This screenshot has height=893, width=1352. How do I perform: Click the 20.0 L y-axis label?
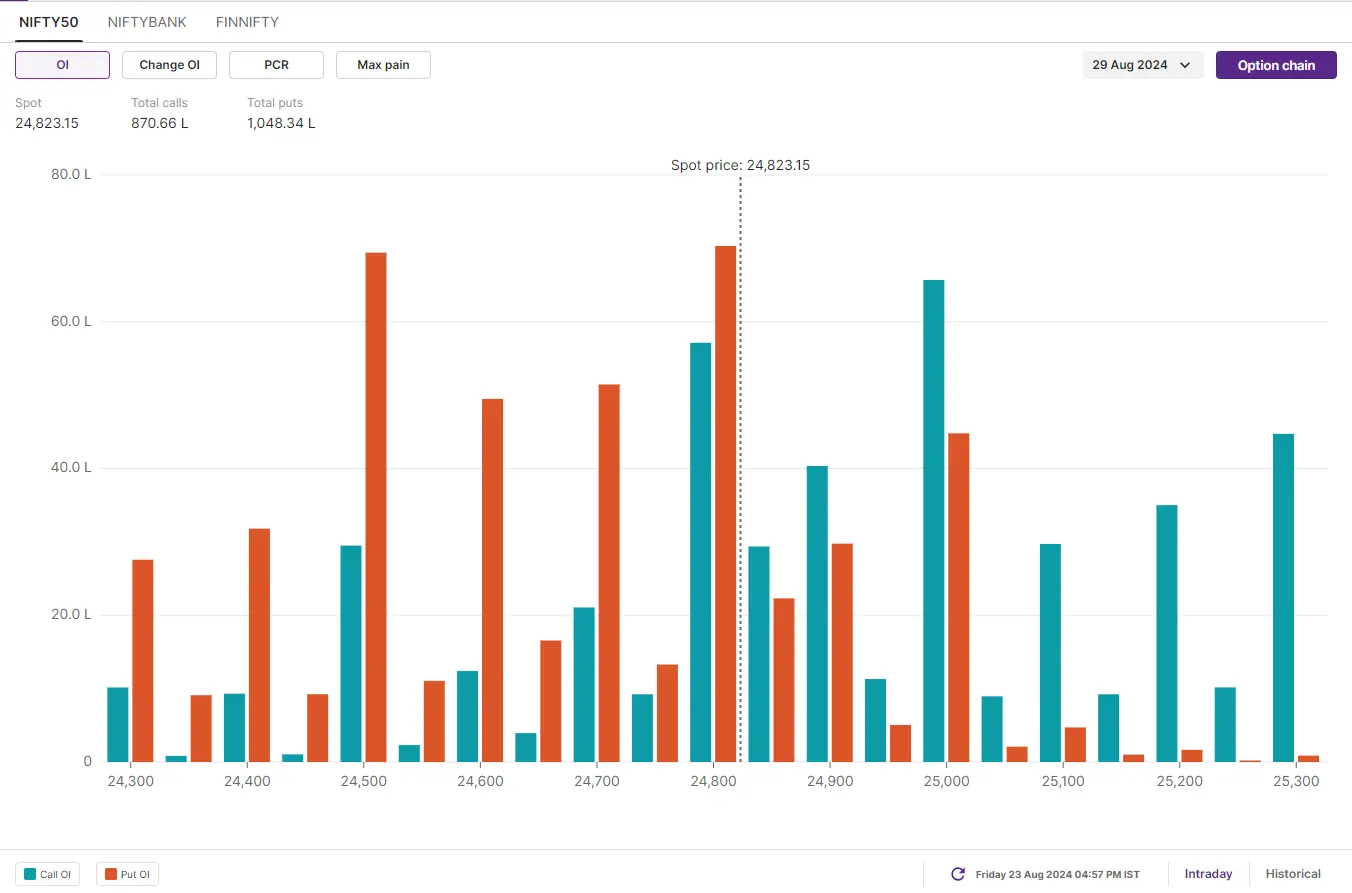71,615
